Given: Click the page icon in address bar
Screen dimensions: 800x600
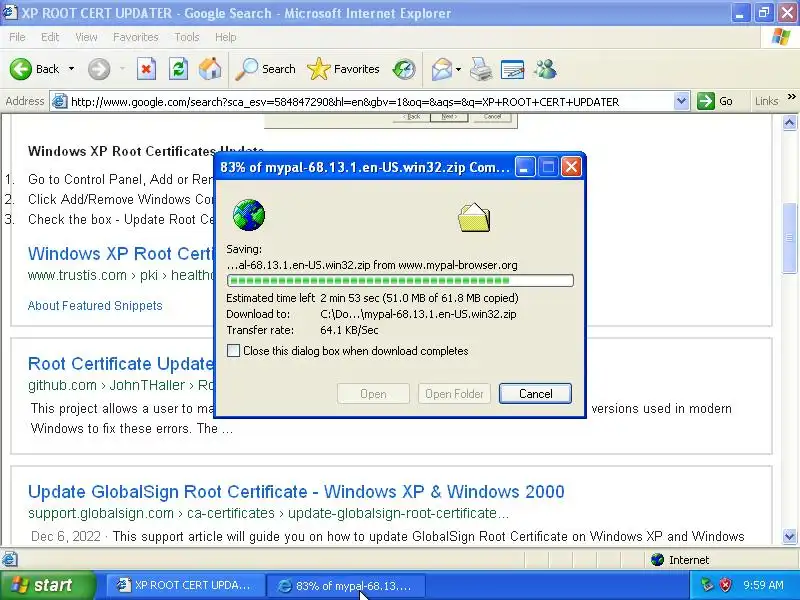Looking at the screenshot, I should coord(60,101).
